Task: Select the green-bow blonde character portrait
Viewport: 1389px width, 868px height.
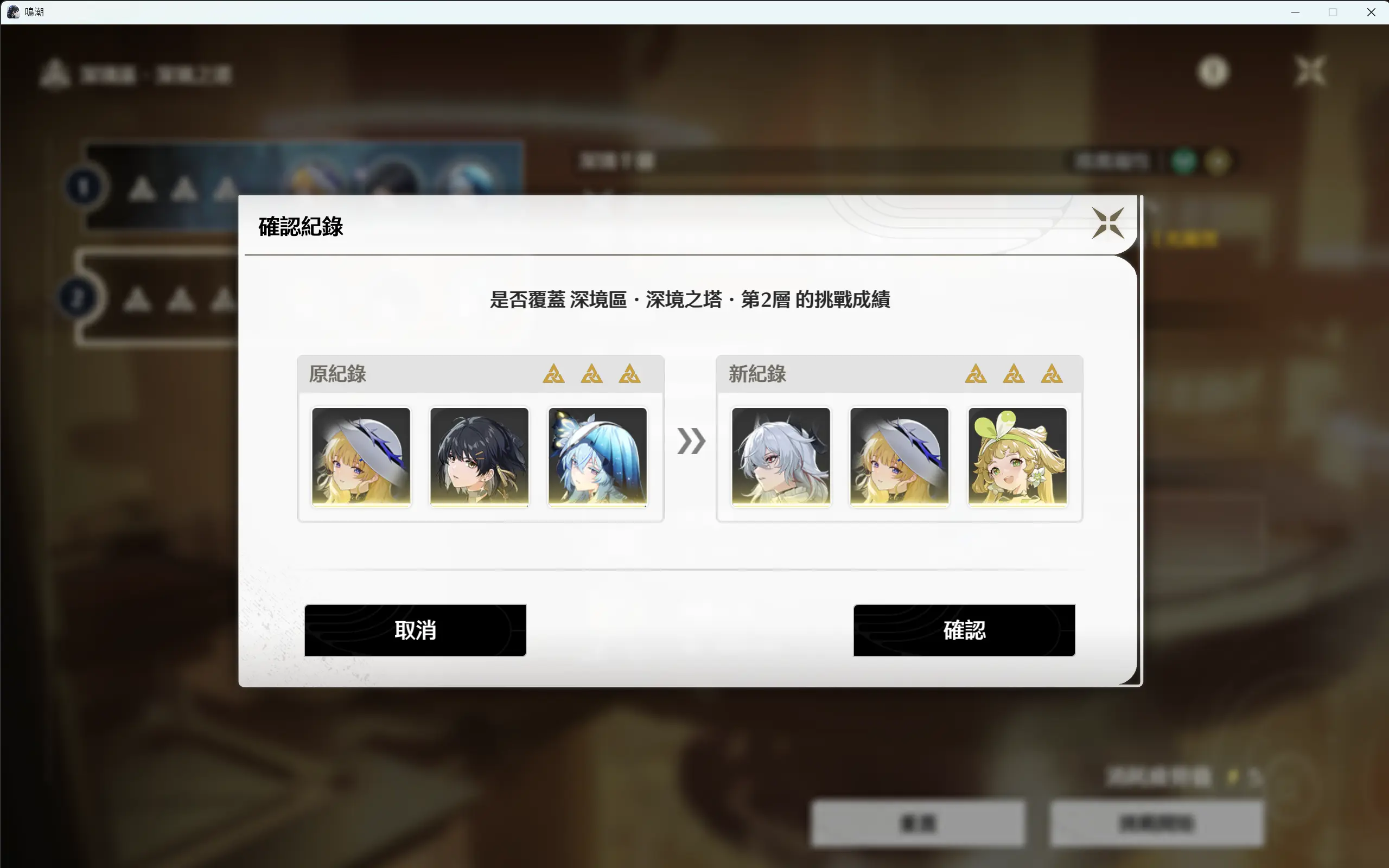Action: coord(1017,456)
